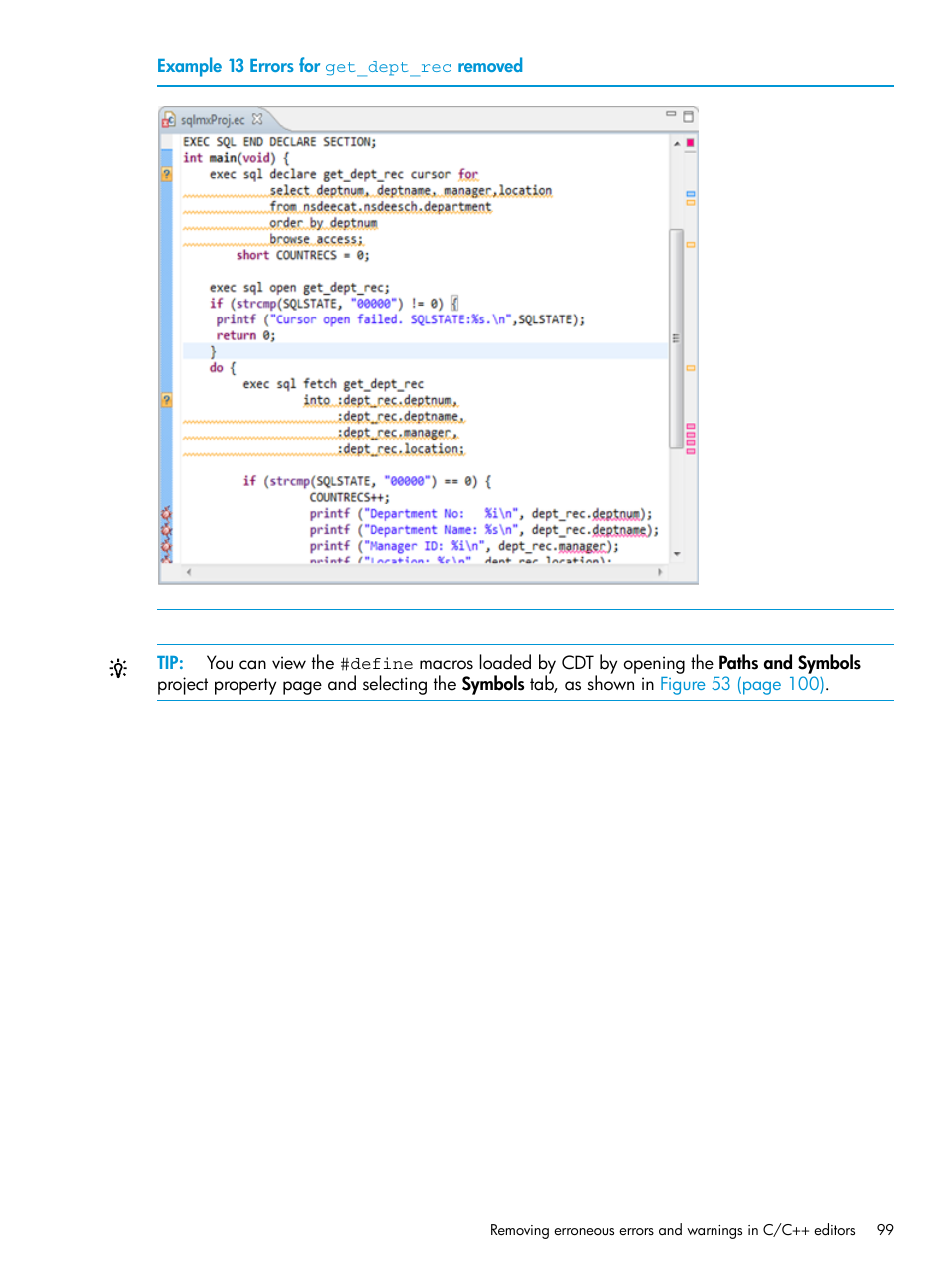Click warning marker beside declare get_dept_rec line
Image resolution: width=952 pixels, height=1269 pixels.
click(x=166, y=174)
